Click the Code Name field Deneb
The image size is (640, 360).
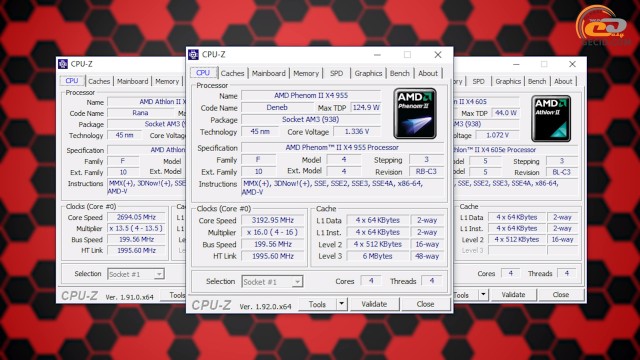(277, 107)
